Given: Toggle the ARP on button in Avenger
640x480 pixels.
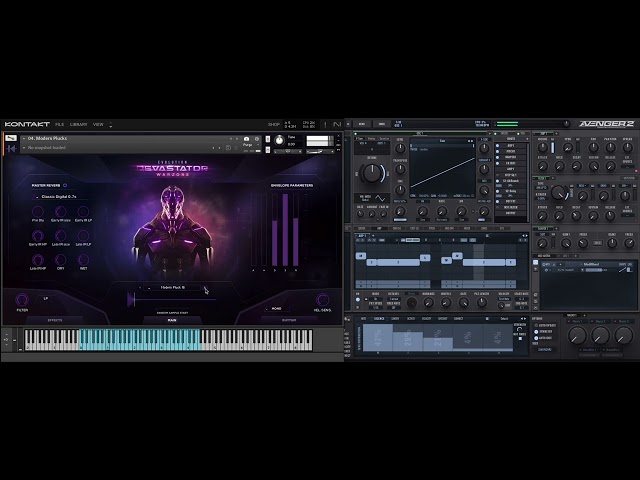Looking at the screenshot, I should (358, 300).
